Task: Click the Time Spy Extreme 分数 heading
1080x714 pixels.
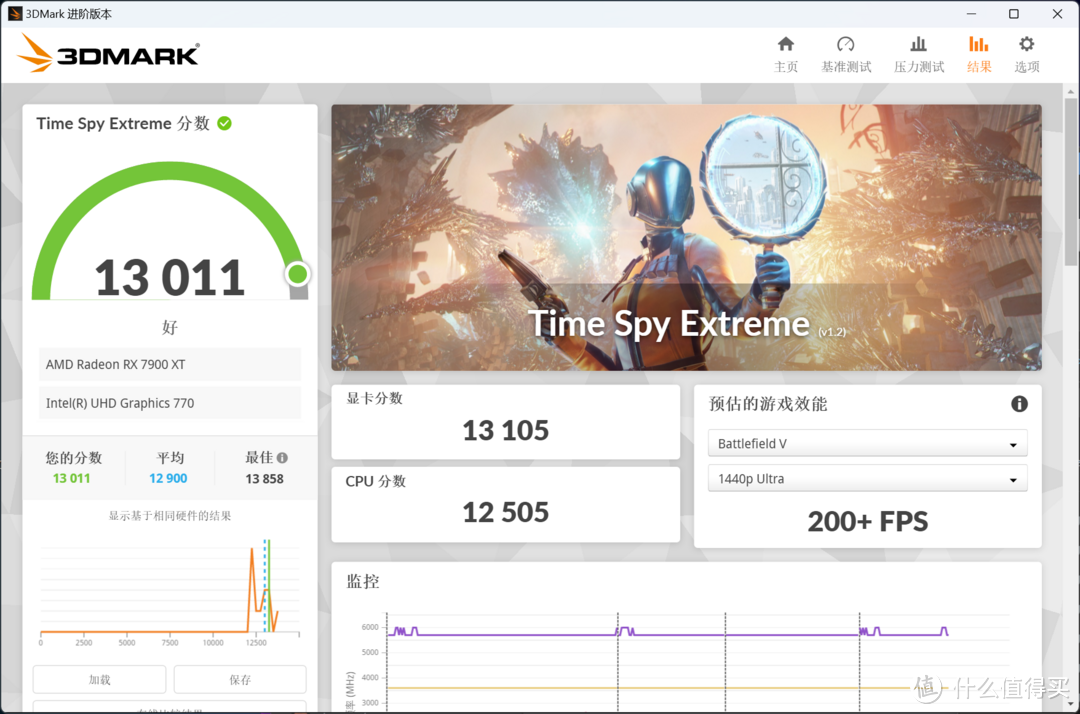Action: [123, 123]
